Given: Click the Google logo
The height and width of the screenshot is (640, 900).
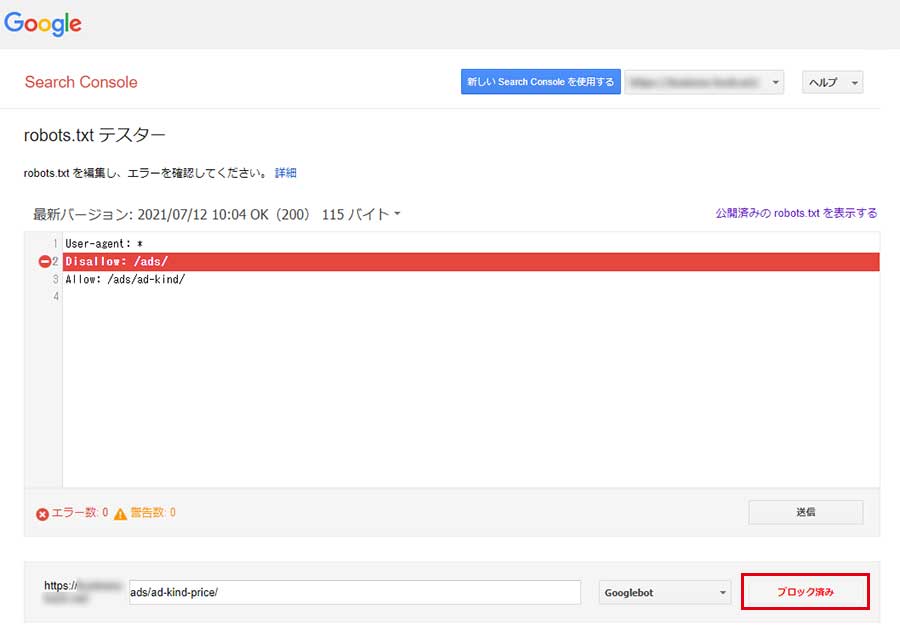Looking at the screenshot, I should [x=43, y=24].
